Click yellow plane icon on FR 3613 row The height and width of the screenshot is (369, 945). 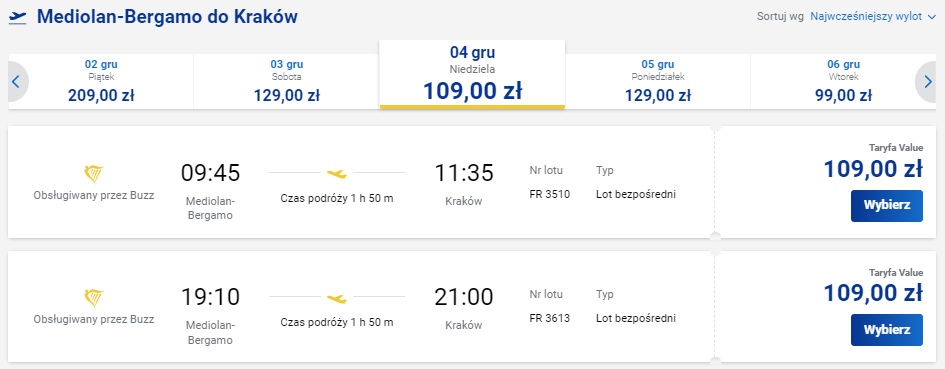337,297
